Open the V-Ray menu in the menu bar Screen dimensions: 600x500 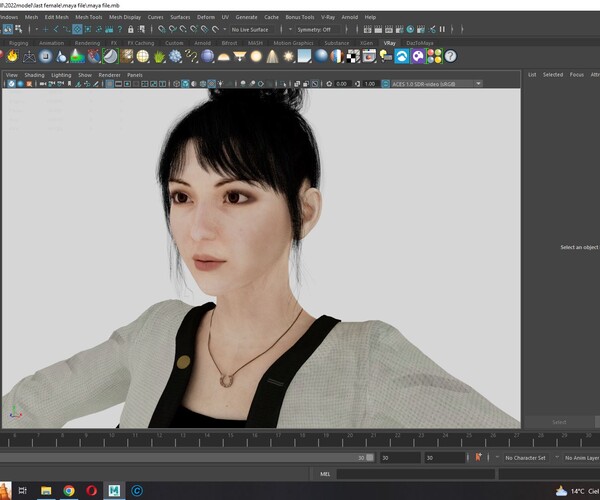[328, 17]
